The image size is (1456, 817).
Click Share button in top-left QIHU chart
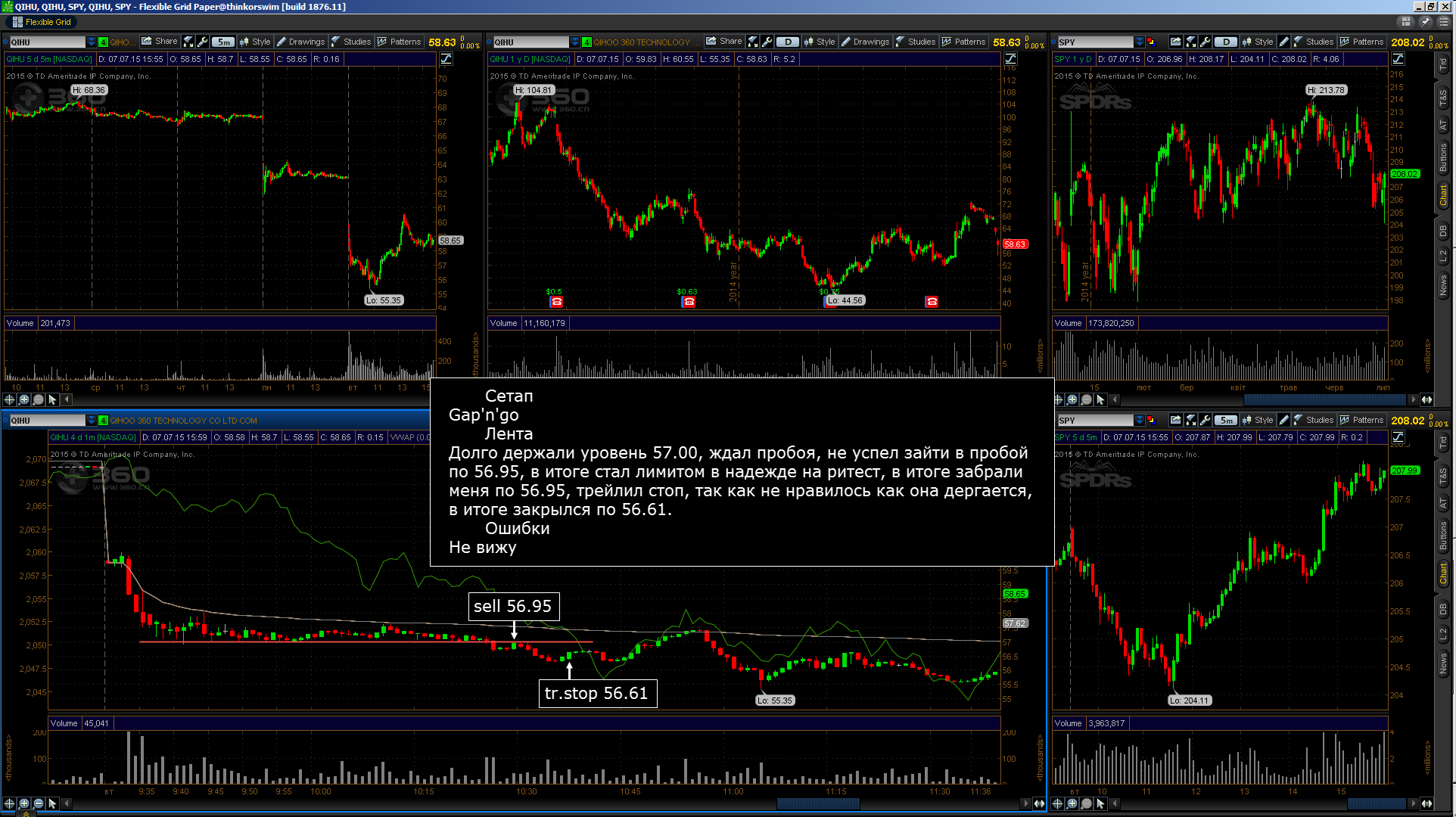coord(160,42)
